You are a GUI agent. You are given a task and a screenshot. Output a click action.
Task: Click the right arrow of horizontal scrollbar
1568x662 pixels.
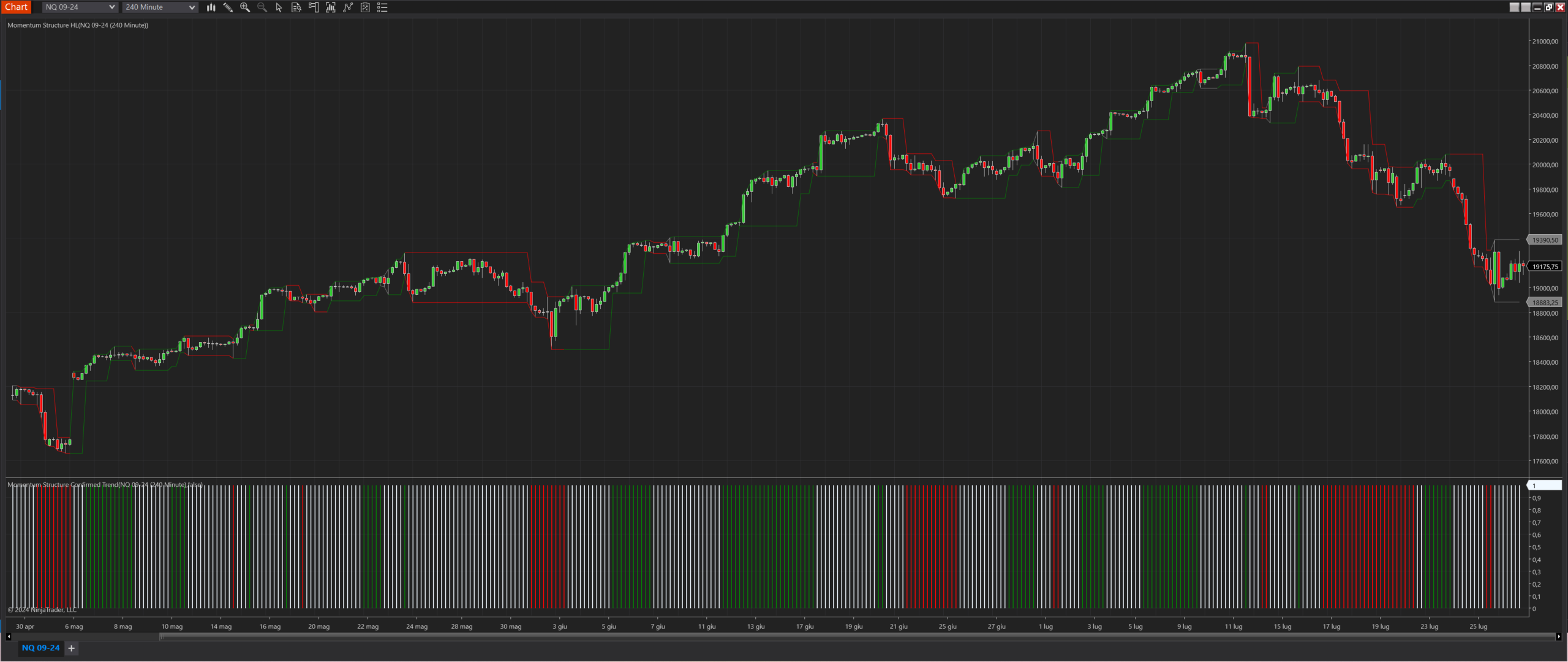coord(1559,636)
